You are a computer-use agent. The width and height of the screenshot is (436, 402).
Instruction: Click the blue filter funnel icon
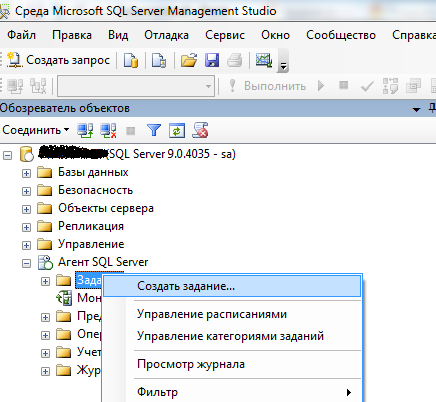coord(154,130)
